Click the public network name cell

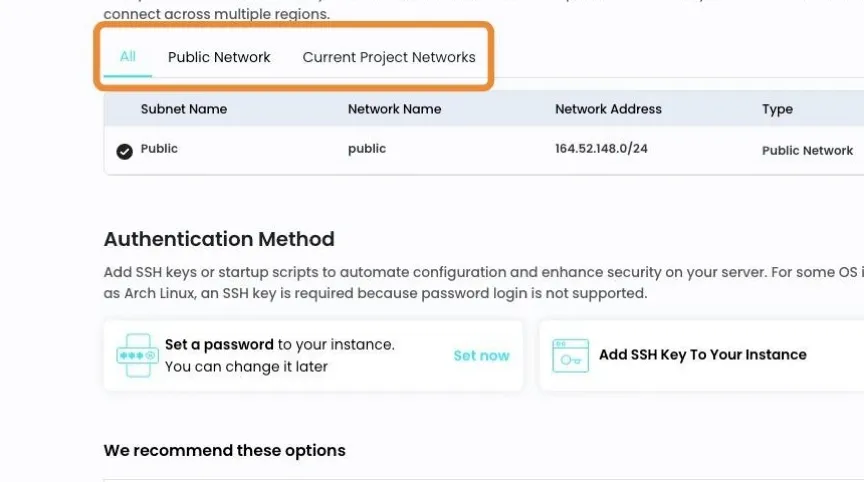click(367, 149)
